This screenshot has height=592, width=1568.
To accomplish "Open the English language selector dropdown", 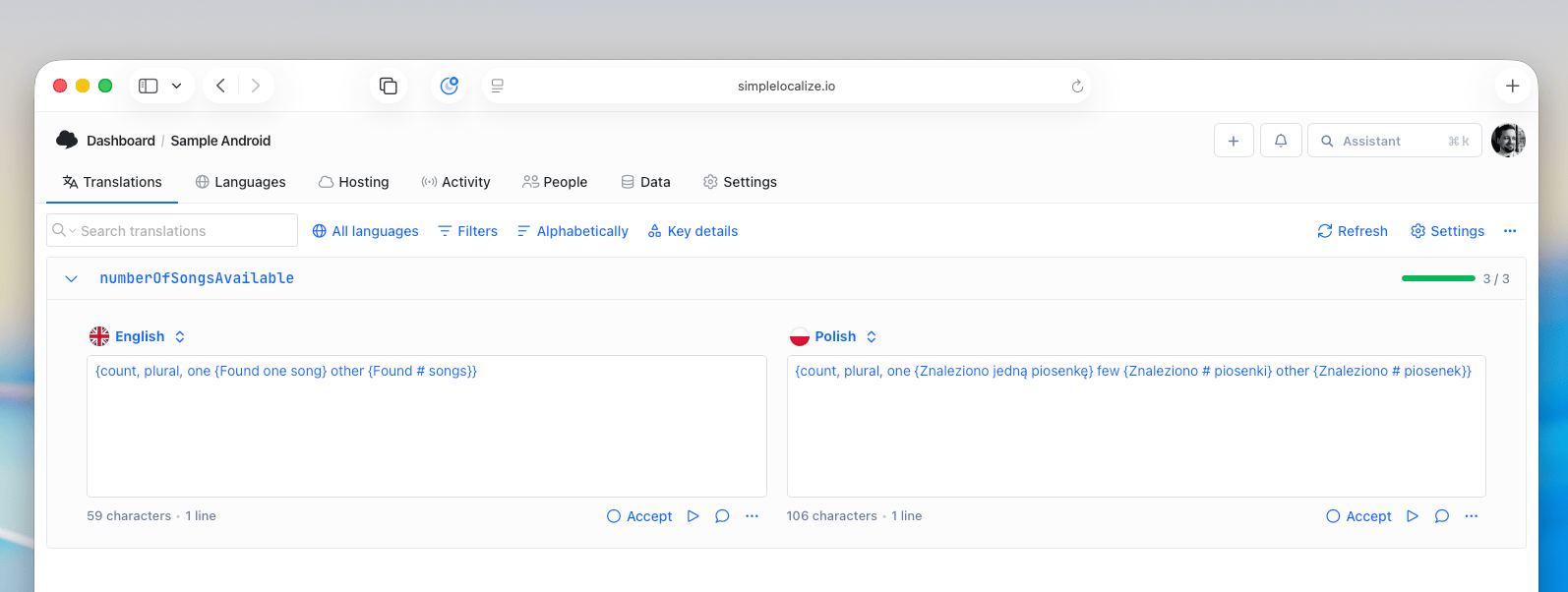I will [138, 336].
